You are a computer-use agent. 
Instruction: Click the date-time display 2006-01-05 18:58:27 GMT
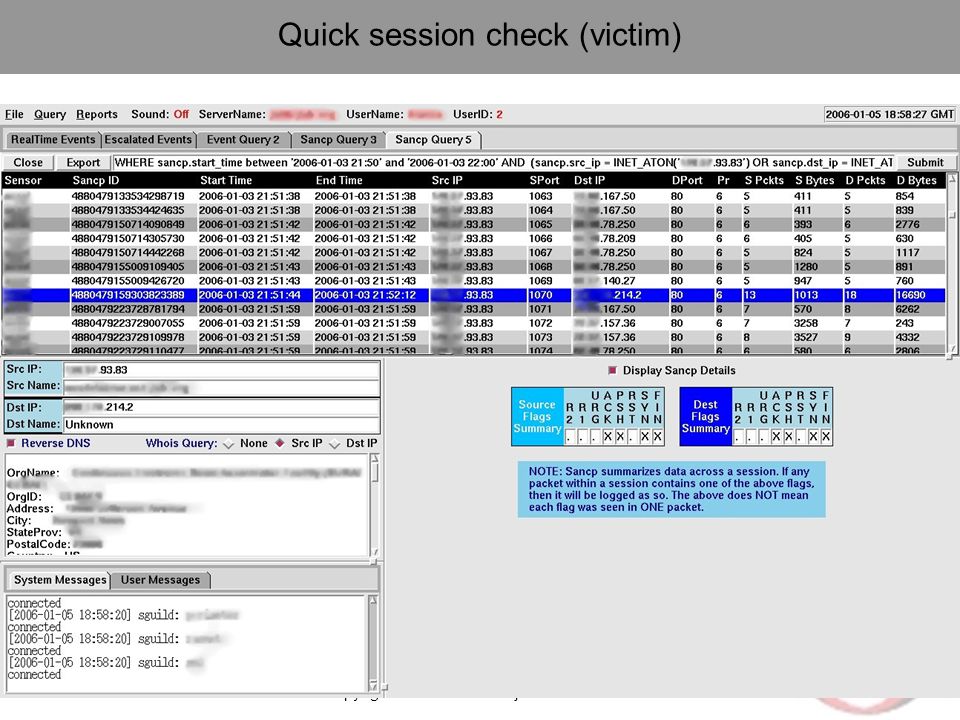[889, 114]
